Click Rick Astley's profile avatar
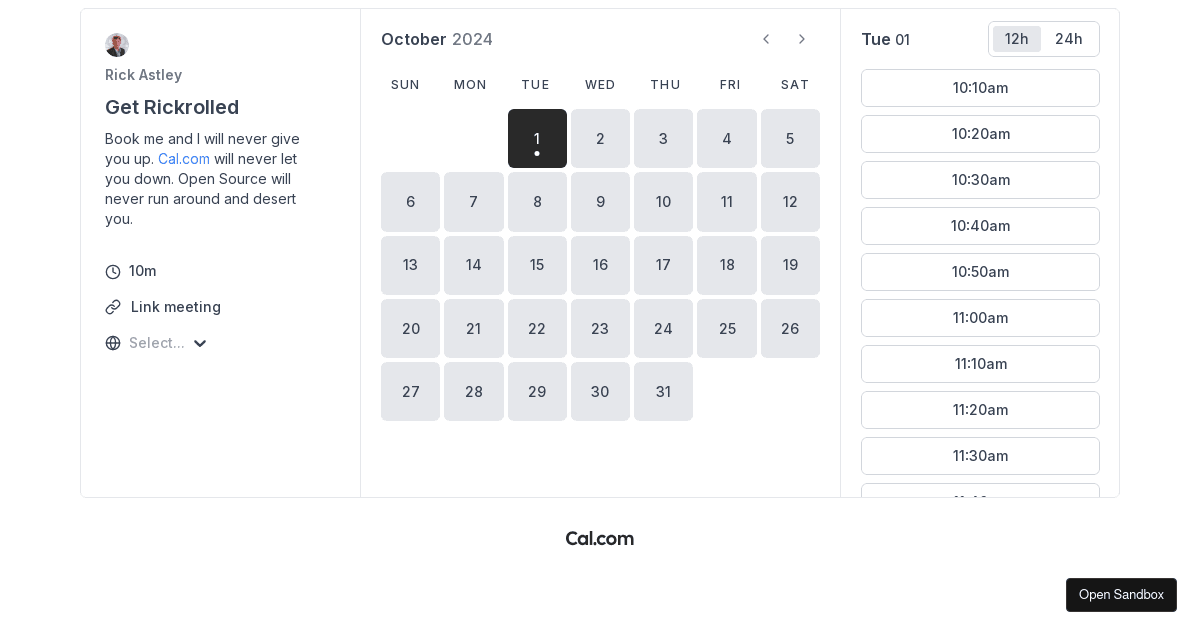 coord(117,45)
